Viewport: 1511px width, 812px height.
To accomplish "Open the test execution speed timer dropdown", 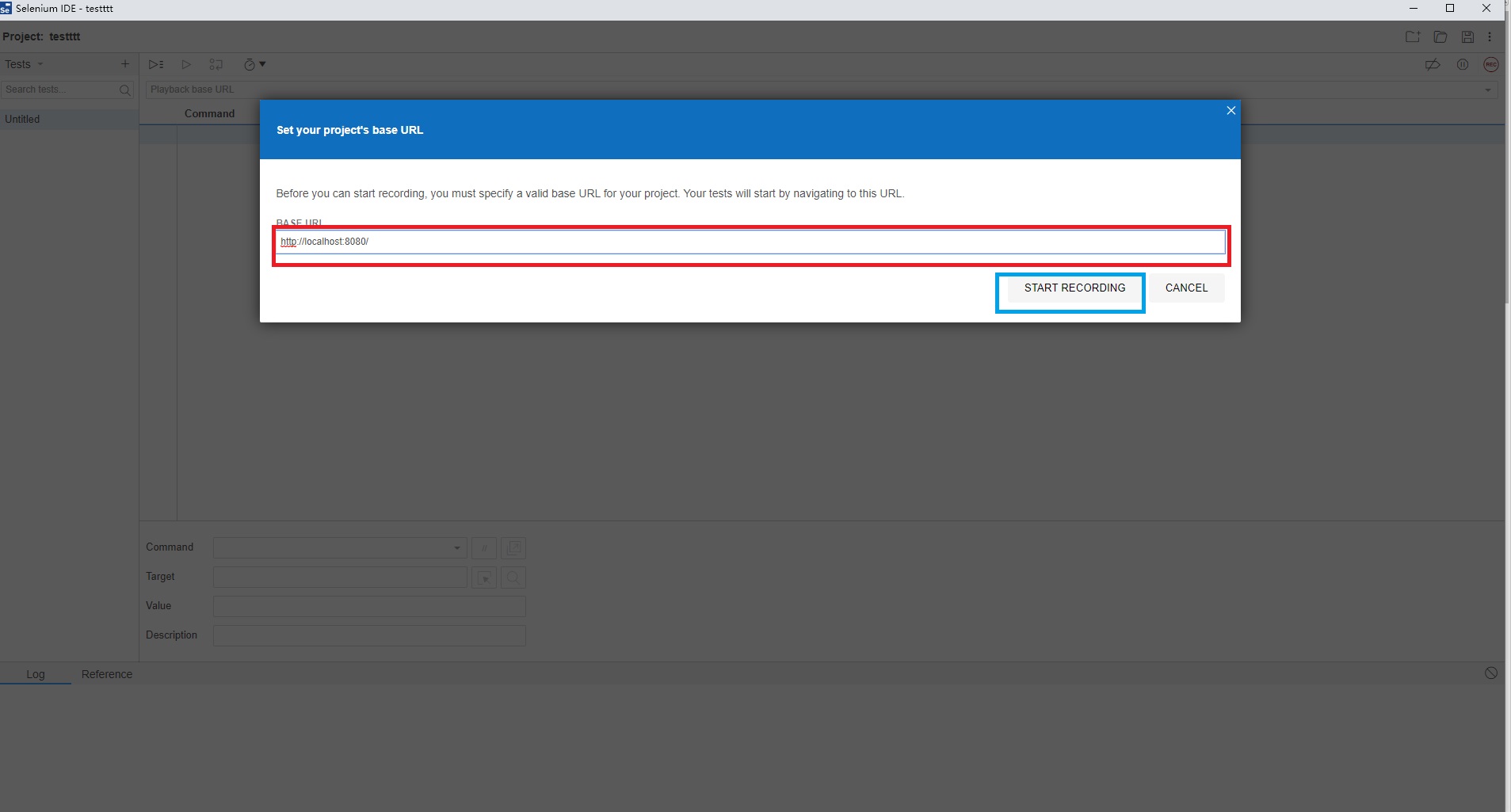I will click(x=254, y=65).
